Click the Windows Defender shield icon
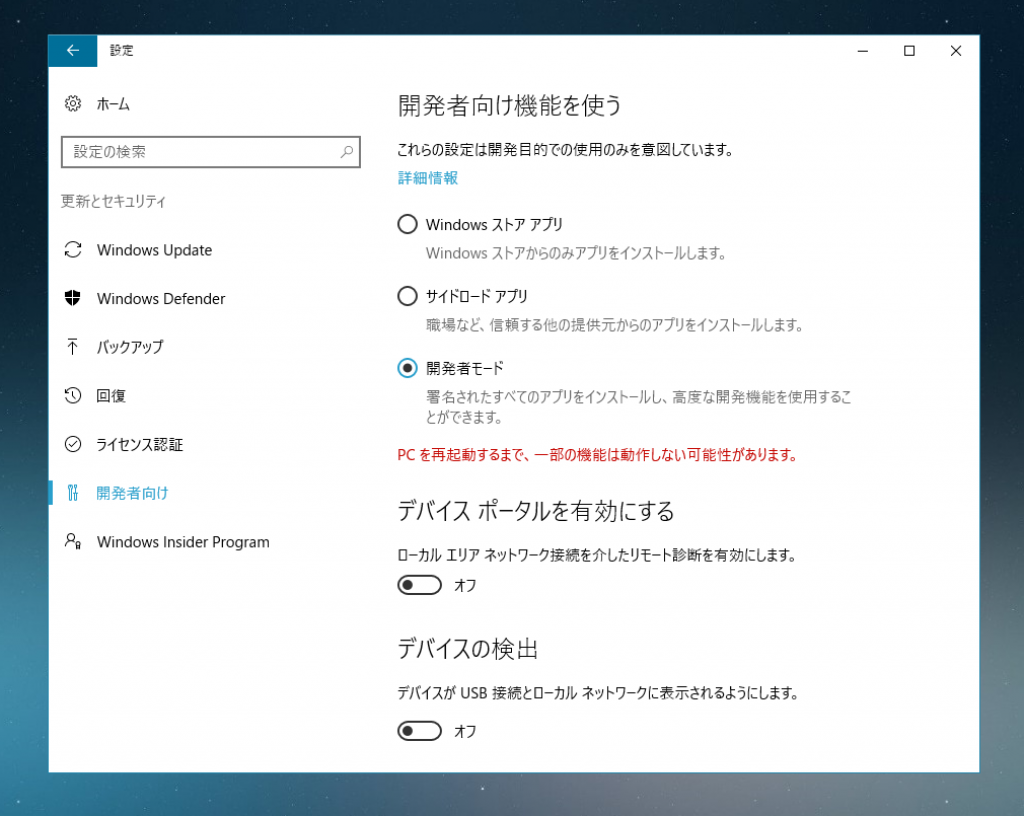The width and height of the screenshot is (1024, 816). coord(71,298)
